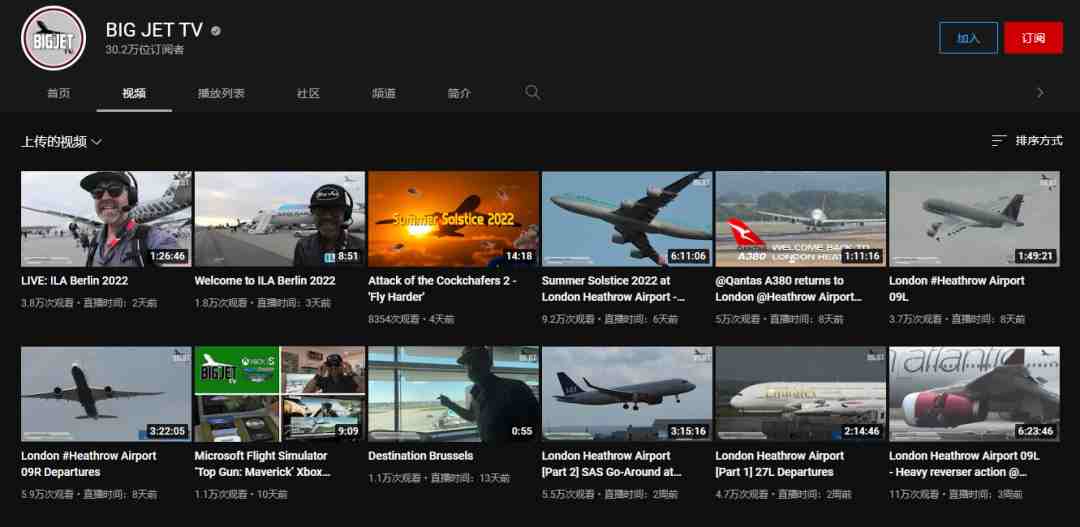Open the Virgin Atlantic 6:23:46 thumbnail
Viewport: 1080px width, 527px height.
pos(974,393)
